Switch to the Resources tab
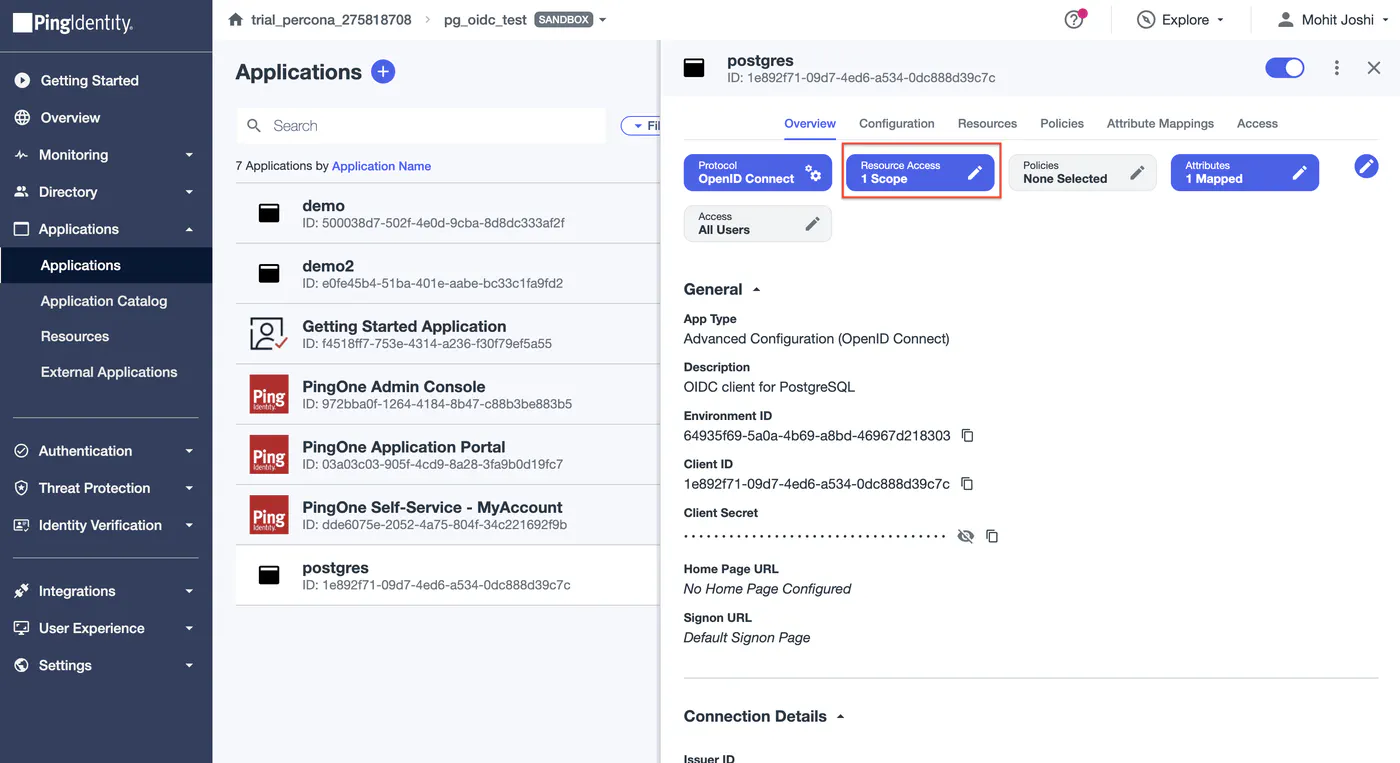1400x763 pixels. click(x=987, y=124)
